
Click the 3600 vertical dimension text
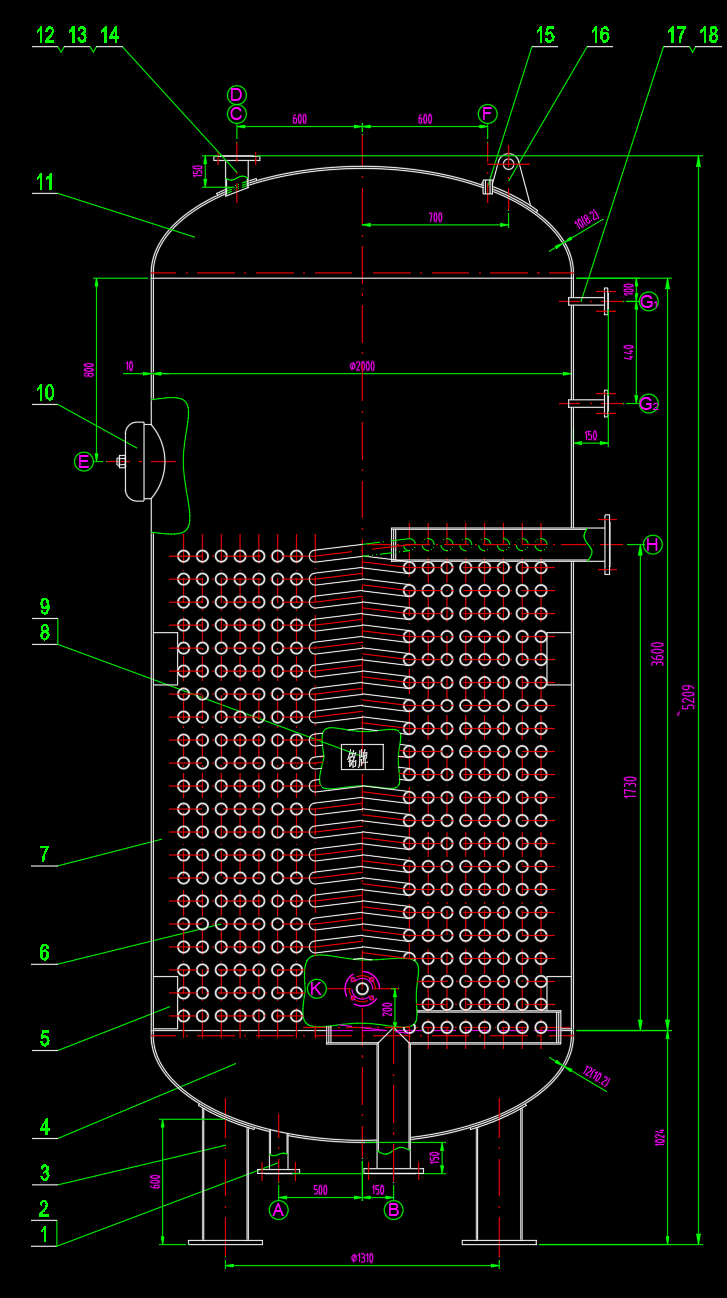click(657, 654)
